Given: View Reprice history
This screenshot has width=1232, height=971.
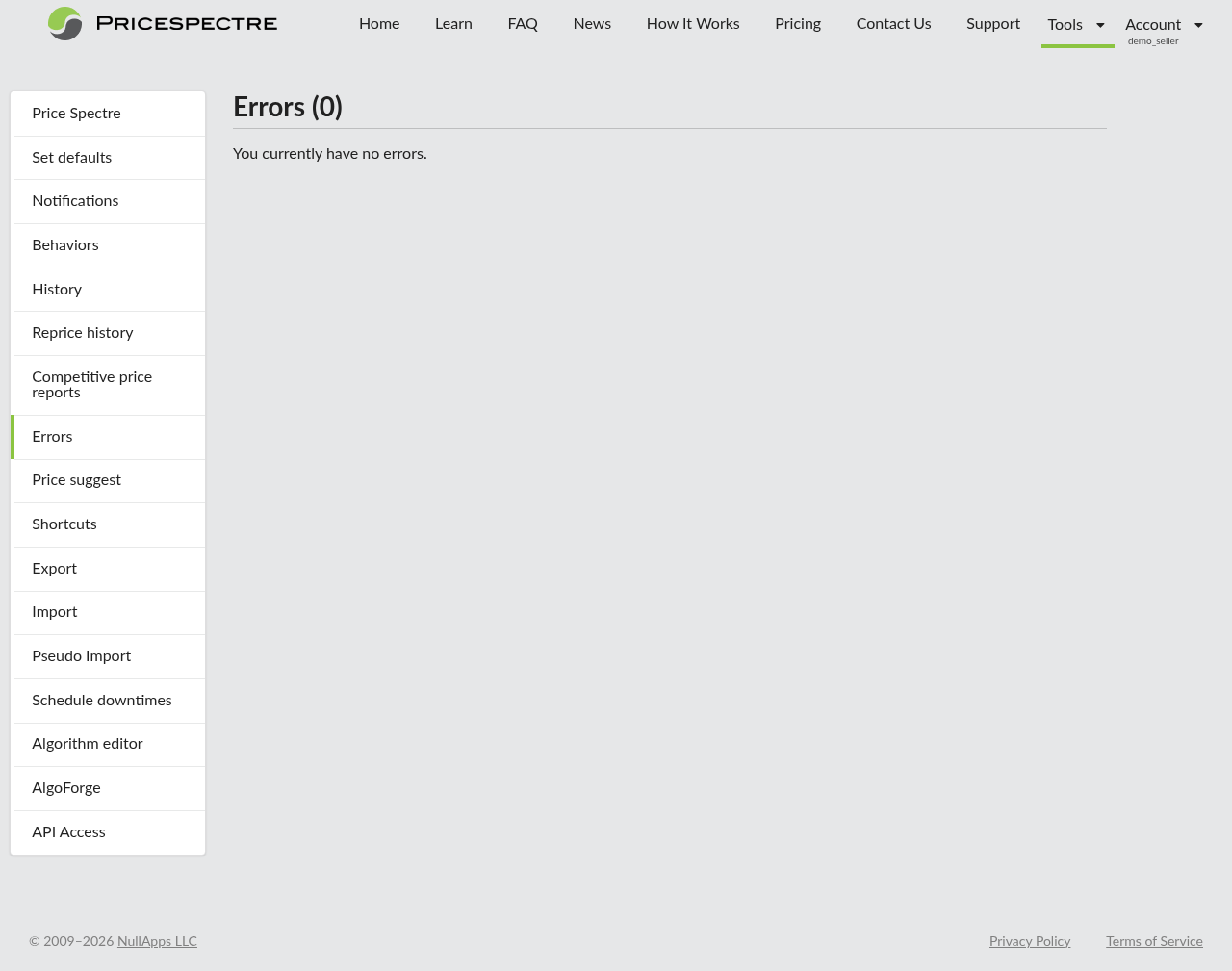Looking at the screenshot, I should pyautogui.click(x=82, y=333).
